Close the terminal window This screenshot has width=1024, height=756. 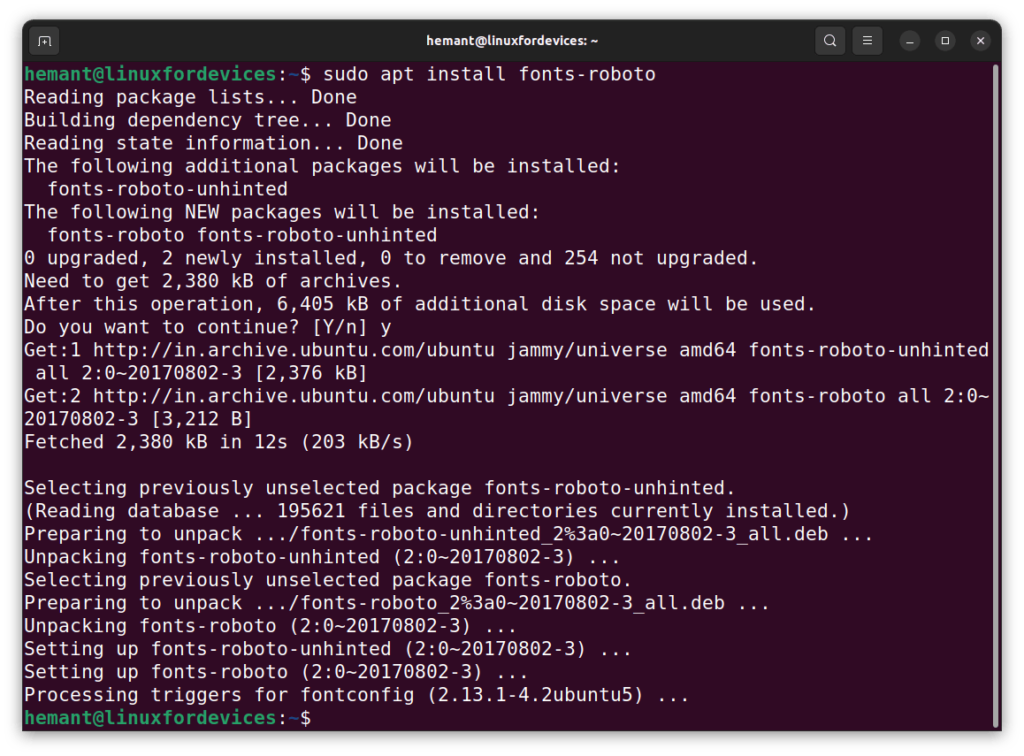click(980, 40)
